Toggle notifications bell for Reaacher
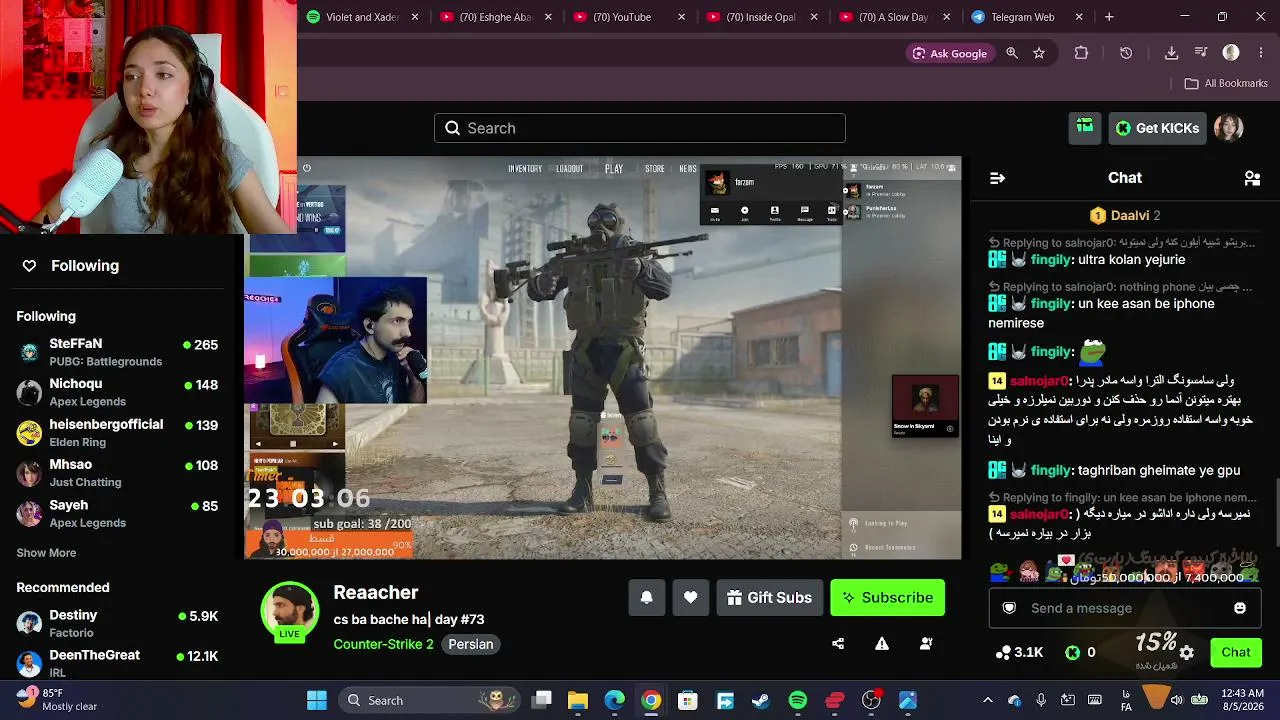Screen dimensions: 1280x720 [x=647, y=598]
